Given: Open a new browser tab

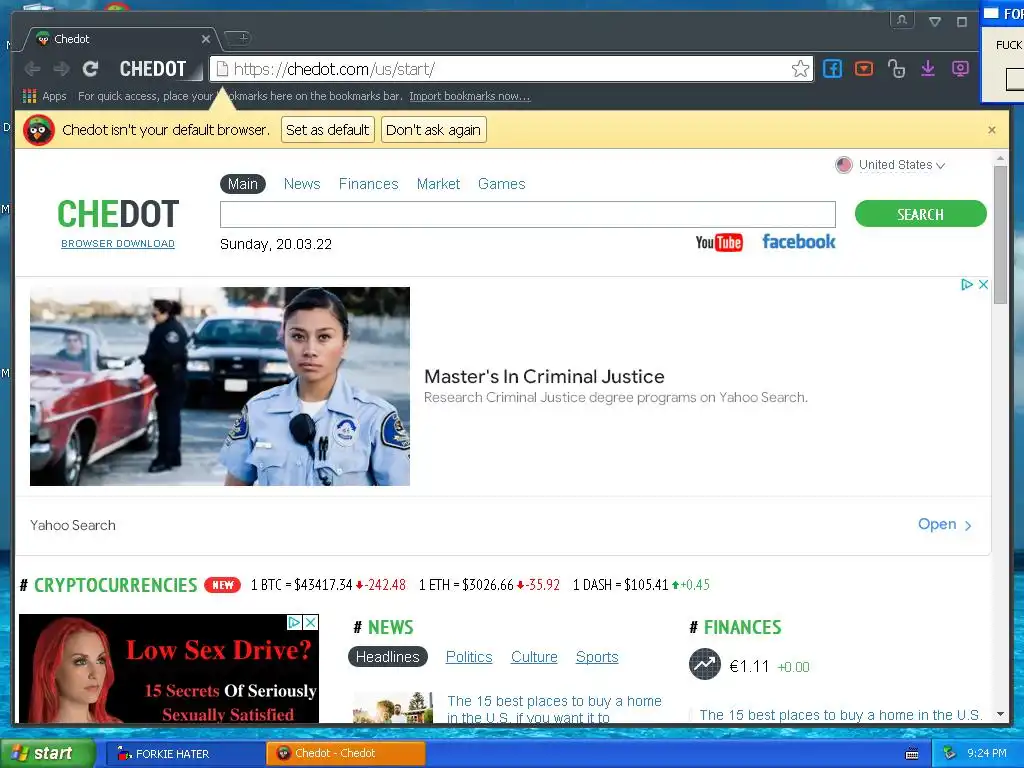Looking at the screenshot, I should point(236,39).
